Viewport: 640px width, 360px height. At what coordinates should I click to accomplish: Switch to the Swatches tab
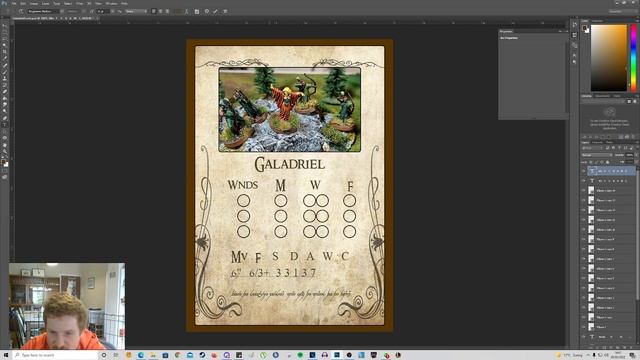597,20
